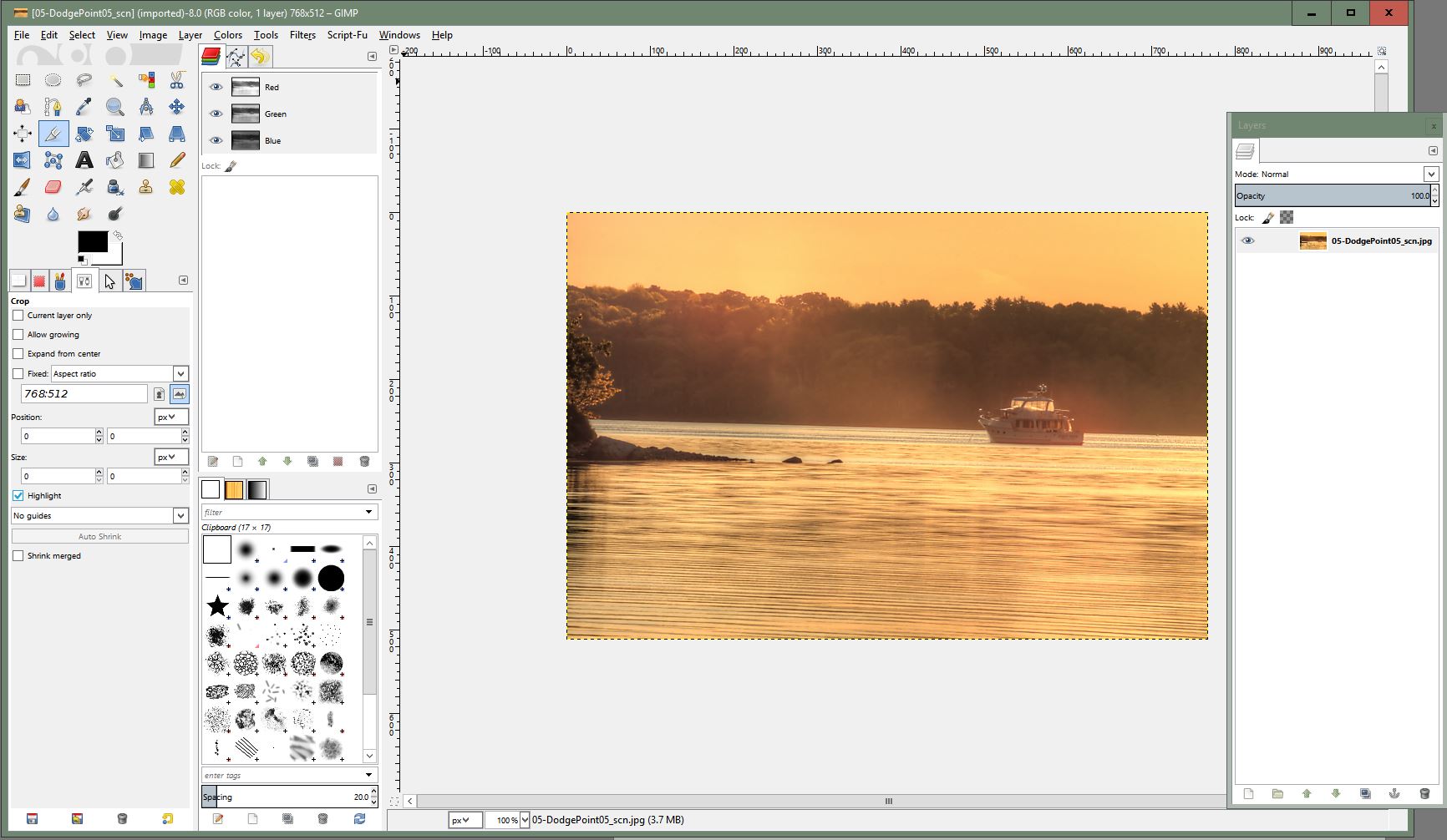
Task: Enable Expand from center checkbox
Action: tap(18, 354)
